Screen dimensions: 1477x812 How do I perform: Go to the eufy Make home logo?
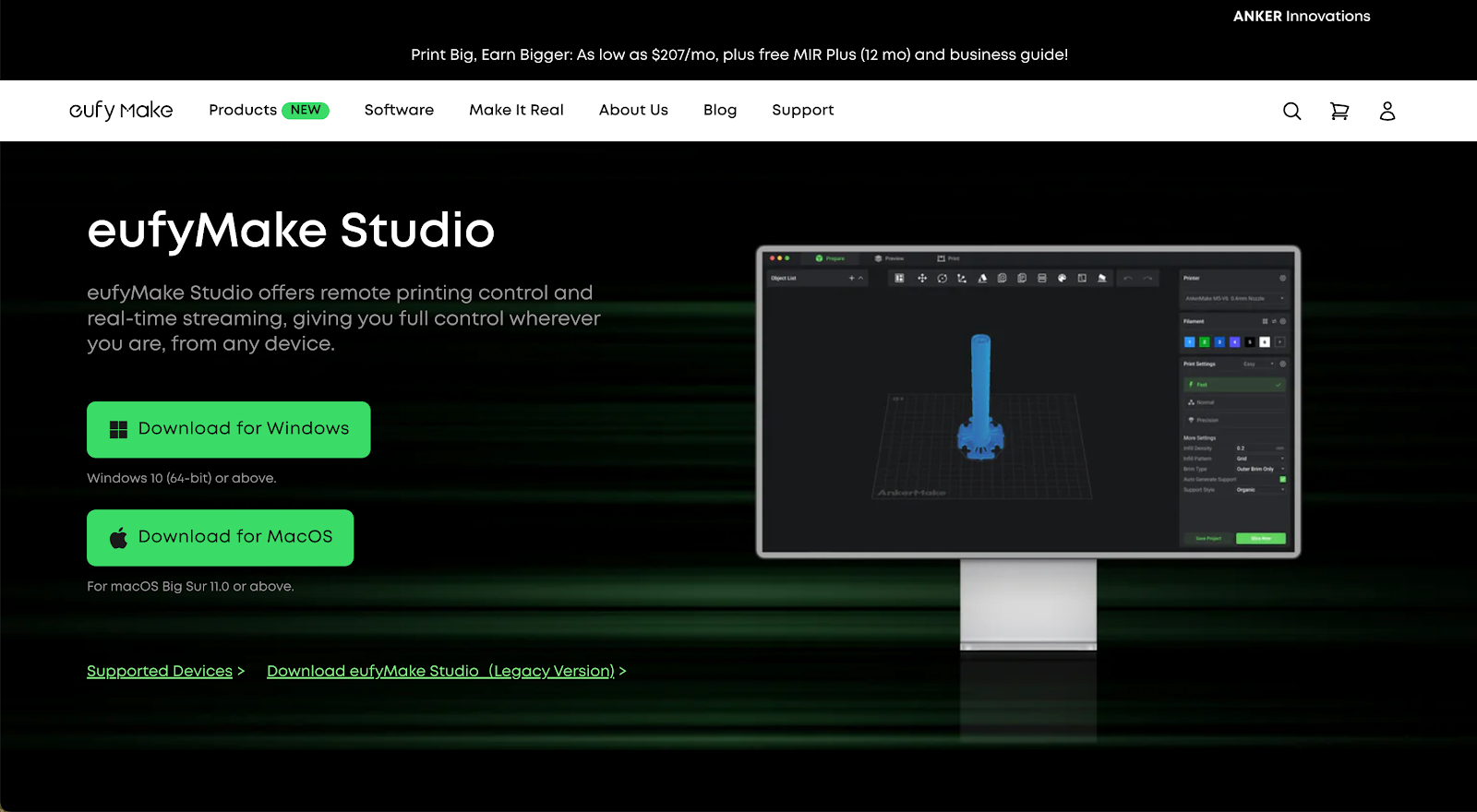coord(121,111)
